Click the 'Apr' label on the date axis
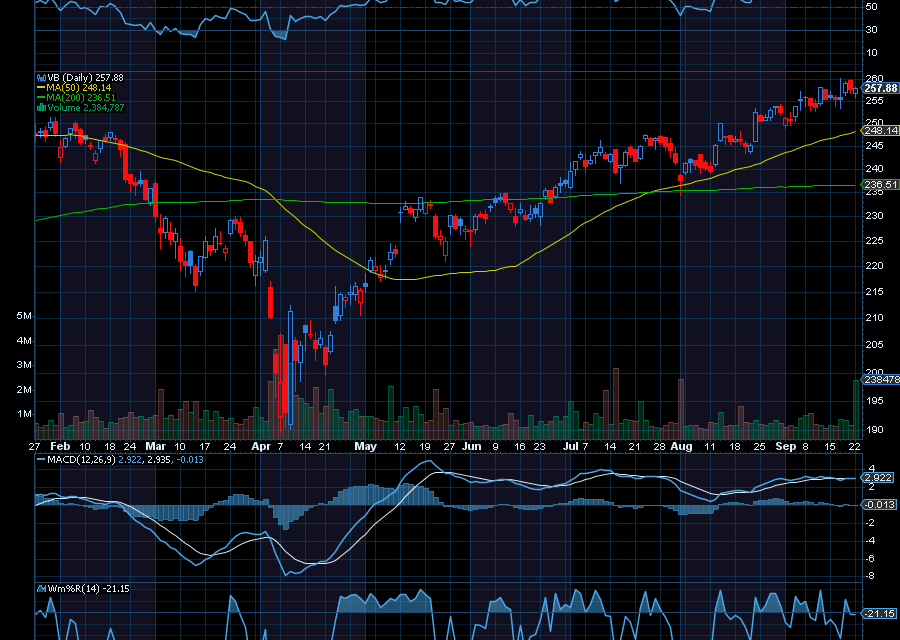Image resolution: width=900 pixels, height=640 pixels. [261, 447]
